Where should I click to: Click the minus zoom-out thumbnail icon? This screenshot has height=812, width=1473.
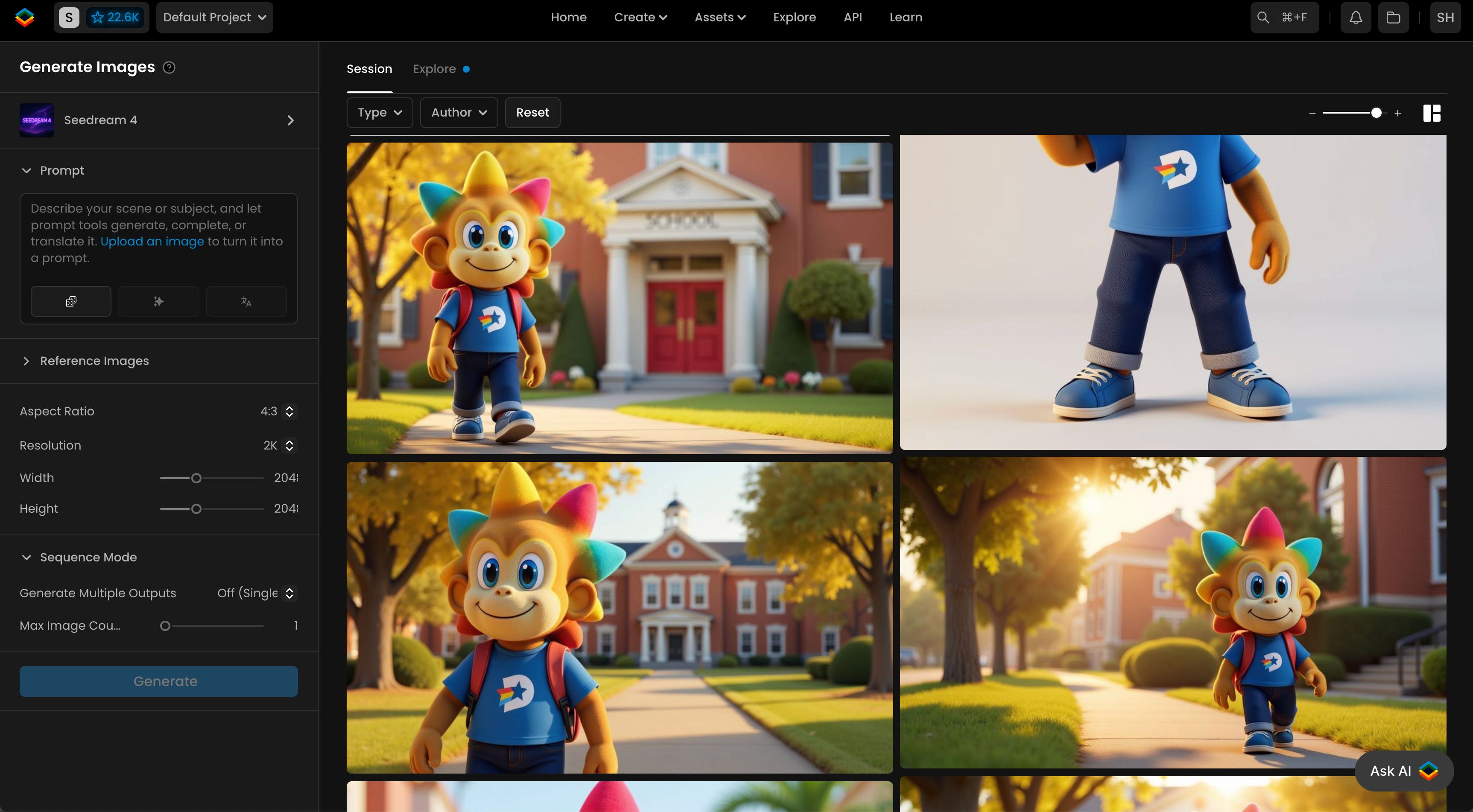pos(1312,113)
